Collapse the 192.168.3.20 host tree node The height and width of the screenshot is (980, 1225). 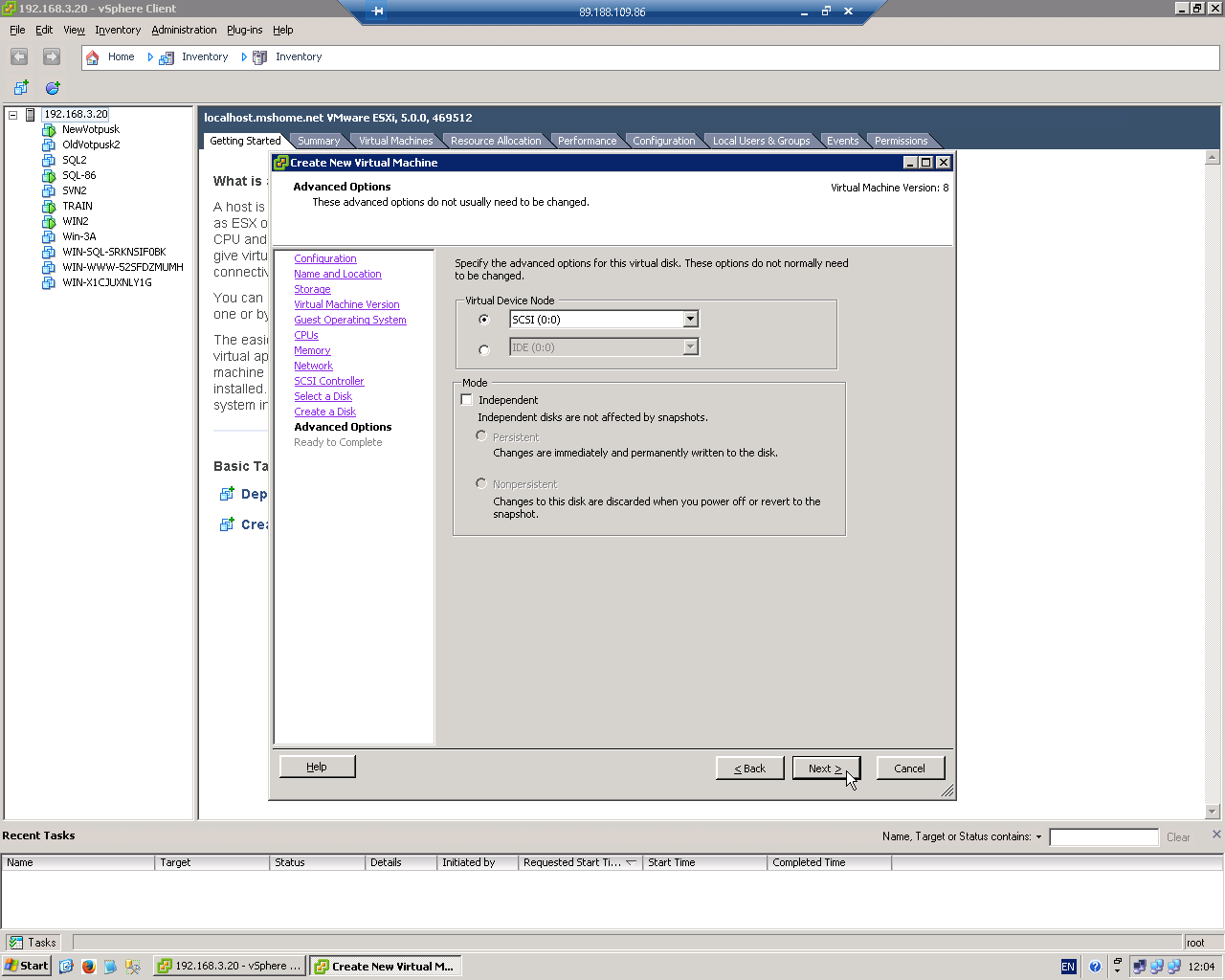[13, 115]
